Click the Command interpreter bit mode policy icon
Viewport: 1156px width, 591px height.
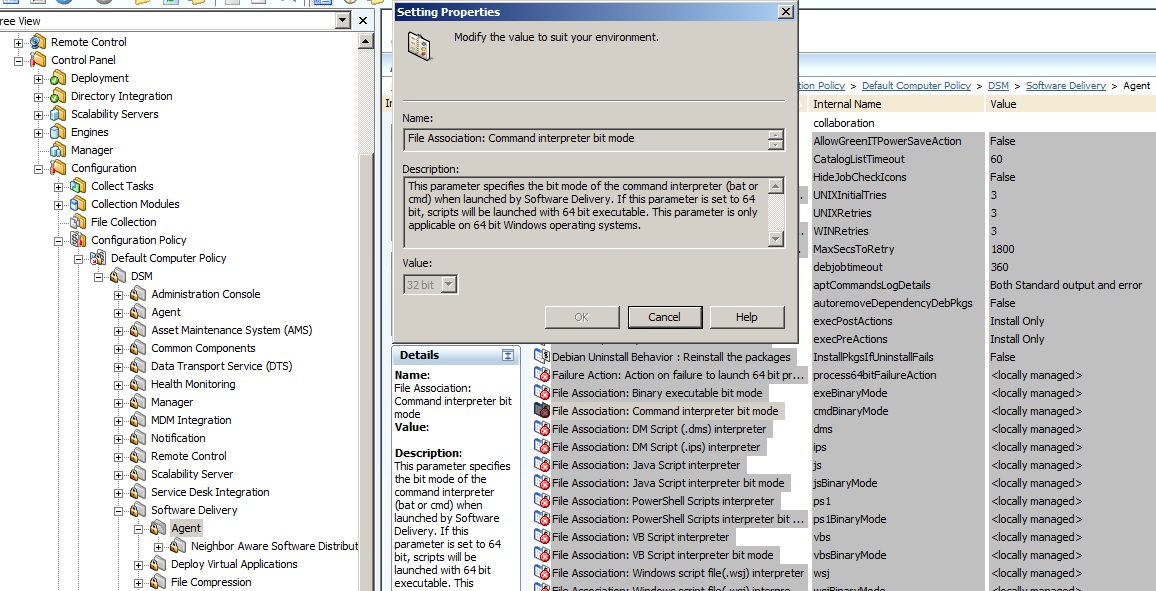click(x=542, y=411)
